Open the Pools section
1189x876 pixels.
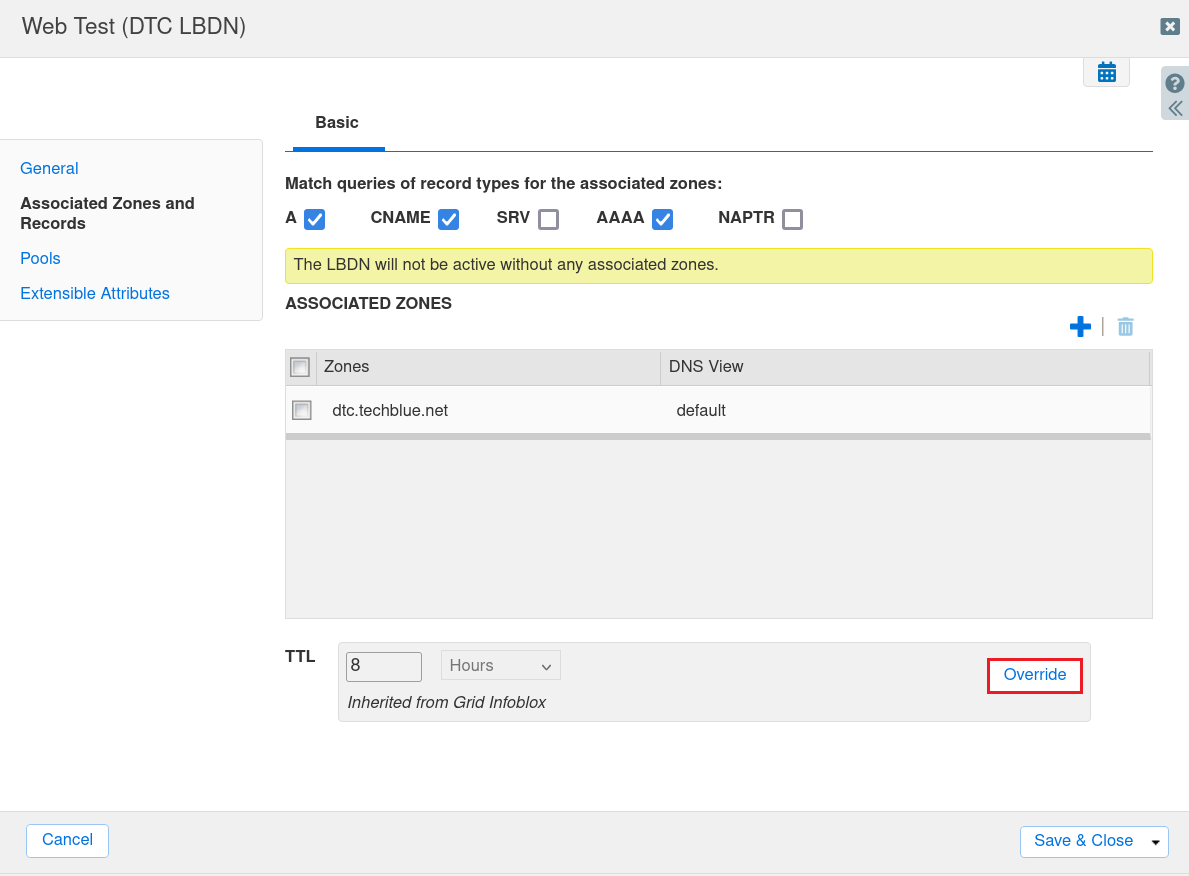40,258
